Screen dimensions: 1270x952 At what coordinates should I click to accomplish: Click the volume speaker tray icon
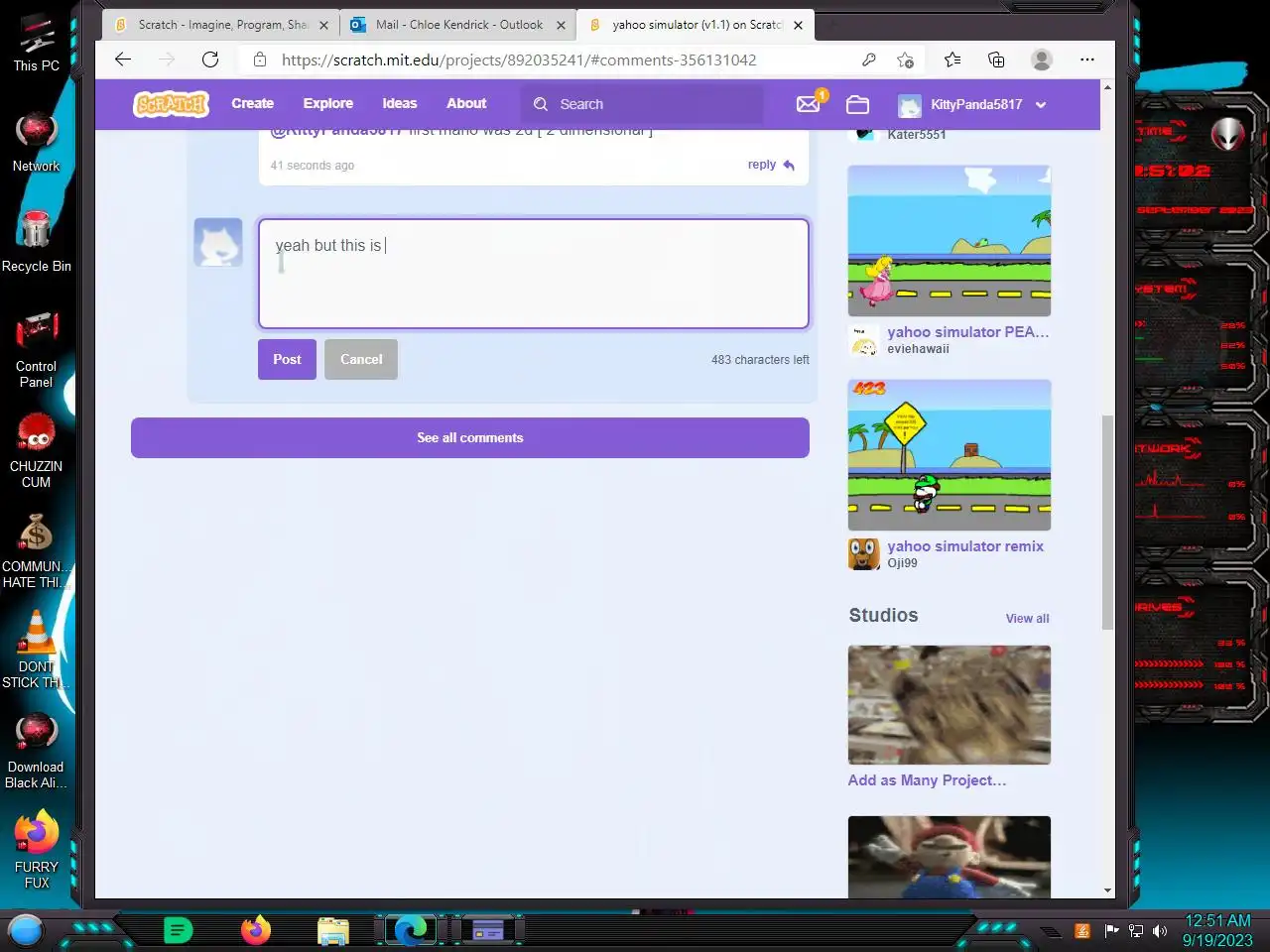tap(1160, 931)
